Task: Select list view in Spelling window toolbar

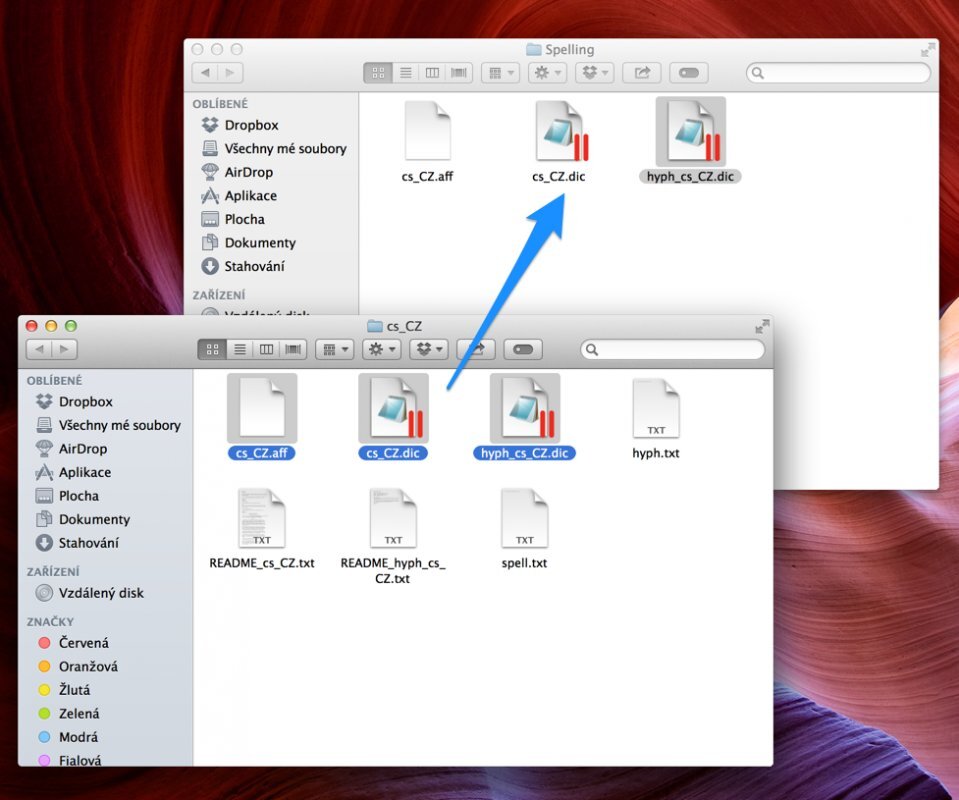Action: (x=405, y=73)
